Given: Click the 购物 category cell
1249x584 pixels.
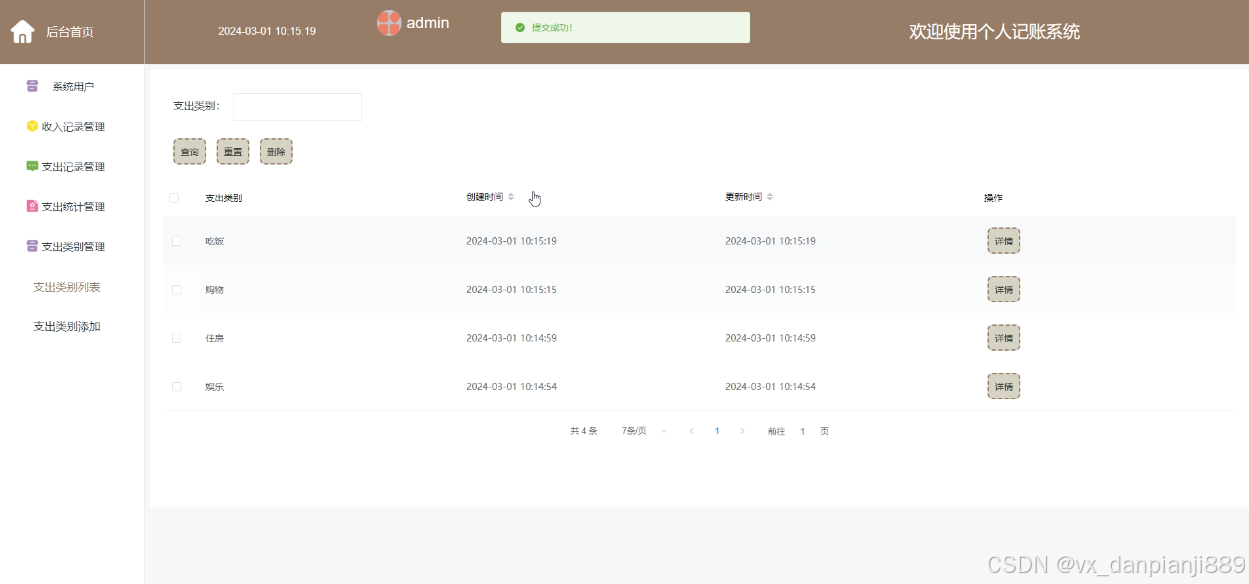Looking at the screenshot, I should tap(215, 290).
